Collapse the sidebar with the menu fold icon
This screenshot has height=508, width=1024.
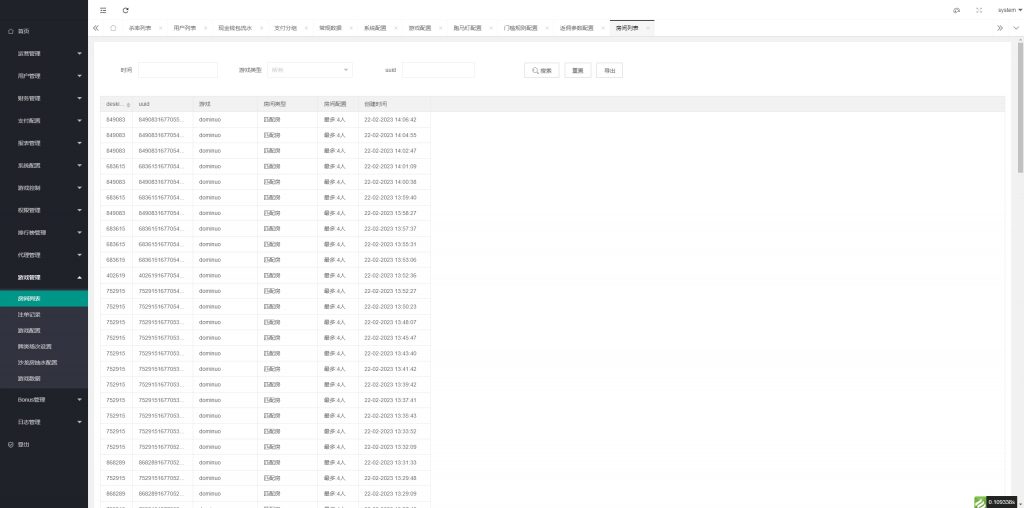[x=103, y=9]
